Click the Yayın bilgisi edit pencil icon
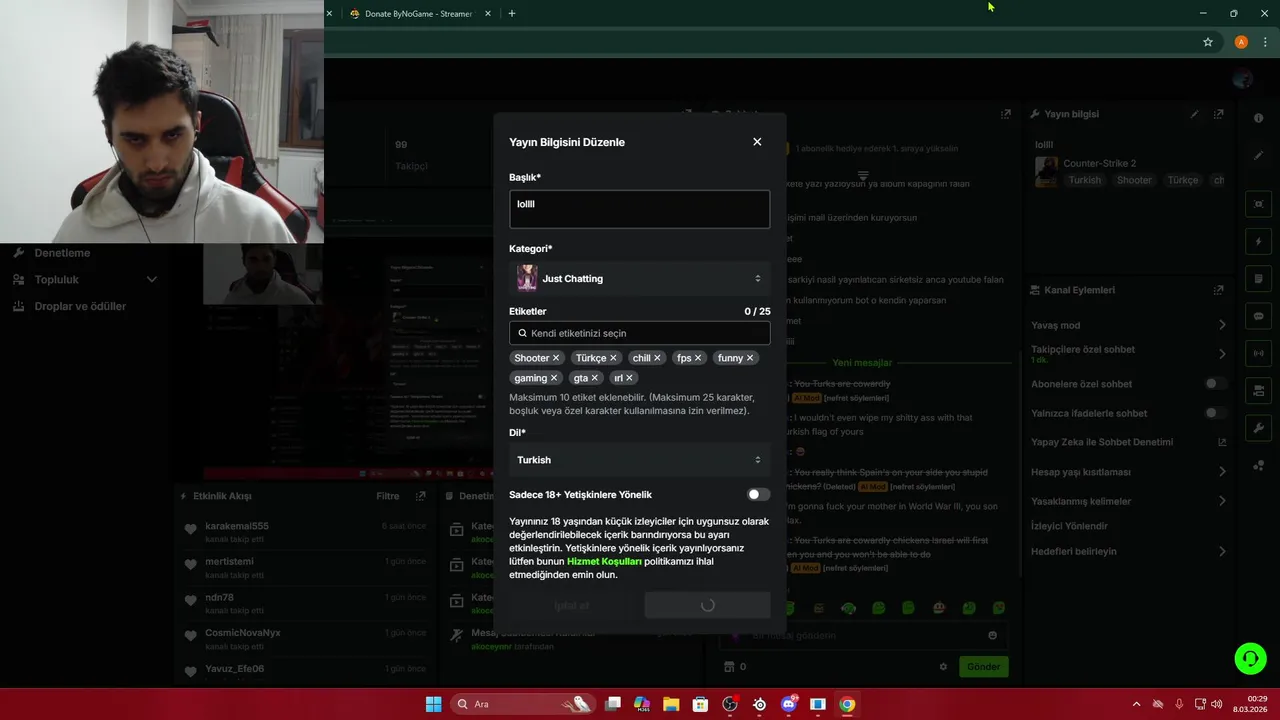Viewport: 1280px width, 720px height. pos(1194,114)
